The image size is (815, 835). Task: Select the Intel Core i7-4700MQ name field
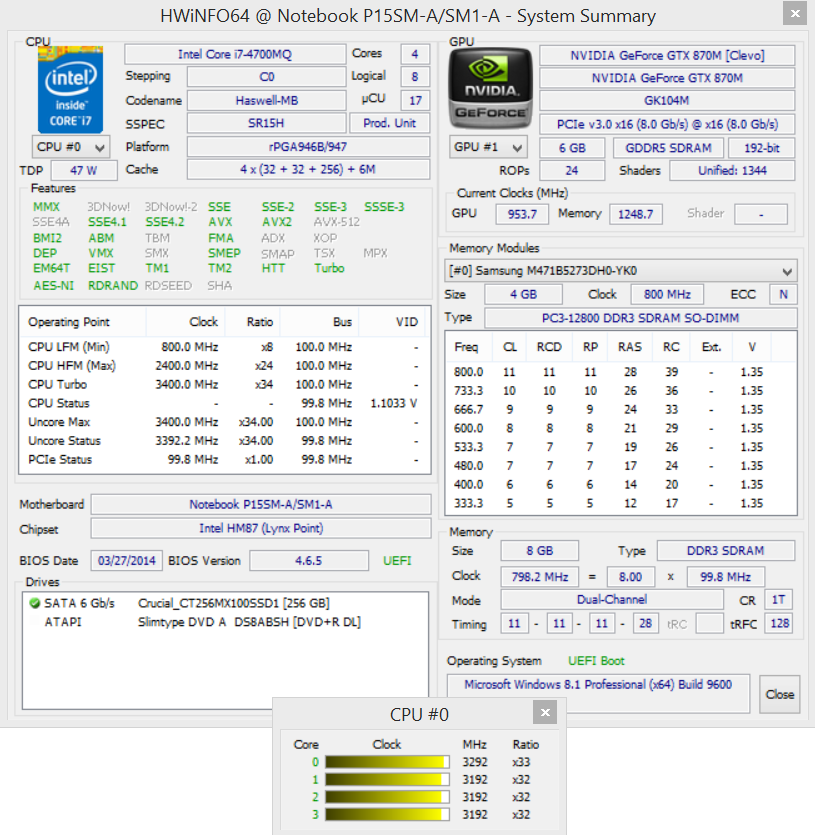tap(235, 54)
